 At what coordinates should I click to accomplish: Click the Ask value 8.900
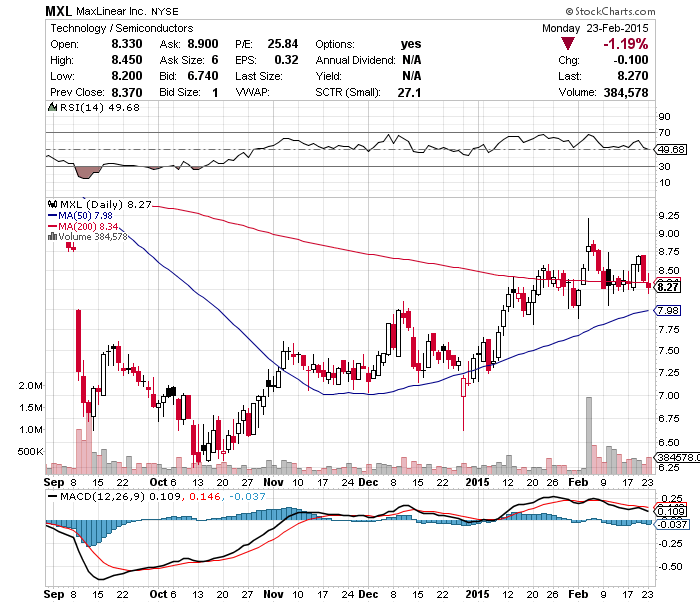click(203, 44)
